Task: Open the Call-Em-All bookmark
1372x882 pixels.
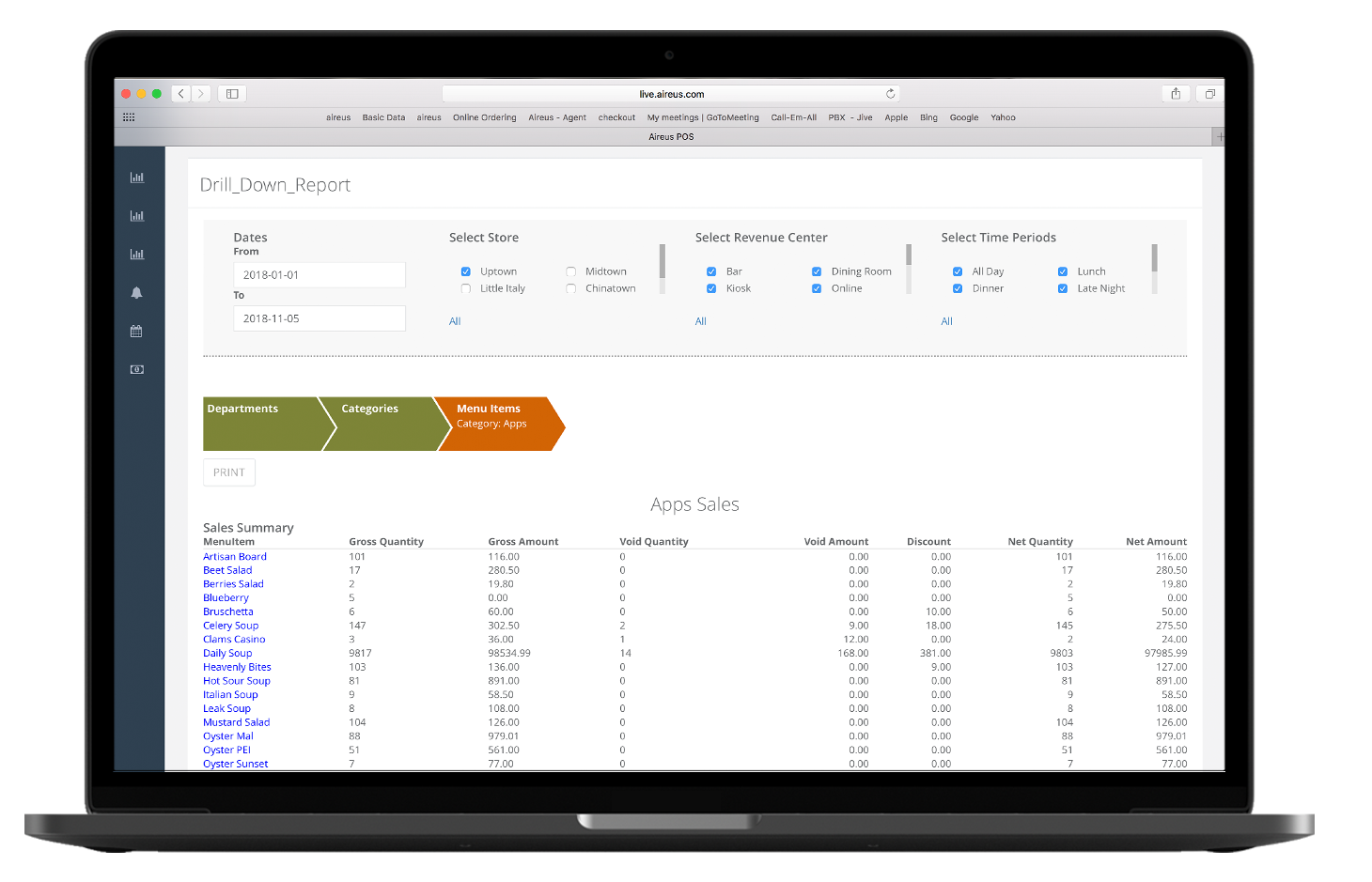Action: 794,117
